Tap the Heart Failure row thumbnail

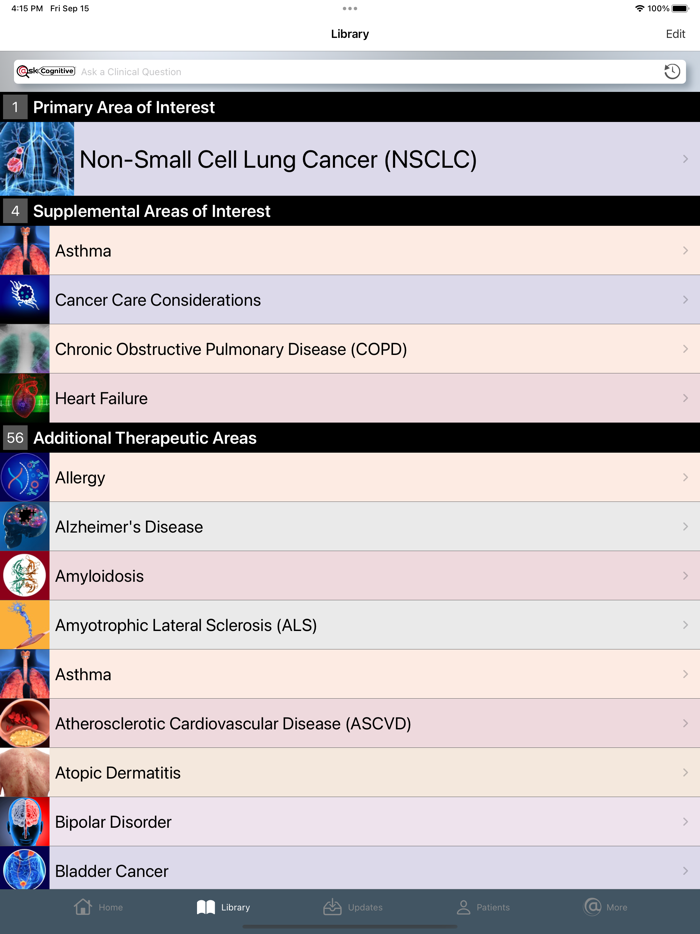pyautogui.click(x=24, y=398)
